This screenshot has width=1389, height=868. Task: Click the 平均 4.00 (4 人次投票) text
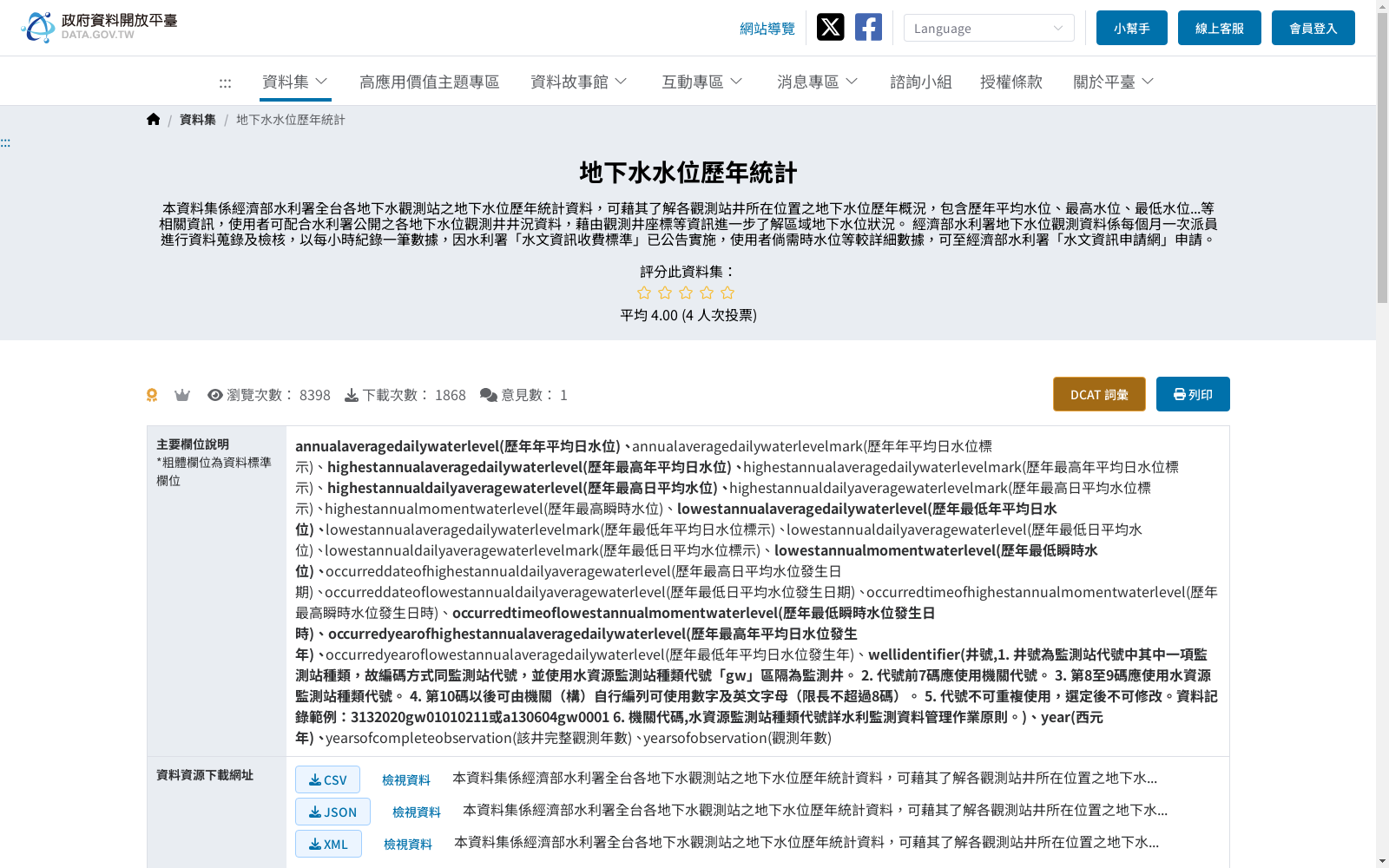pyautogui.click(x=688, y=315)
